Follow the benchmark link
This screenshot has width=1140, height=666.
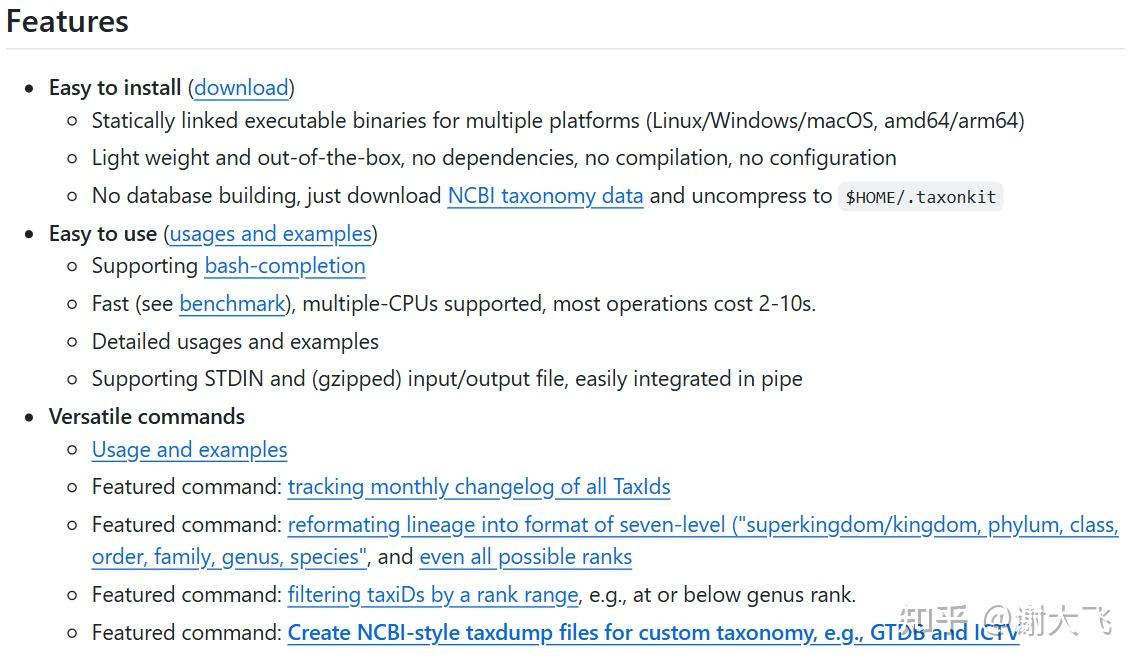(x=232, y=304)
